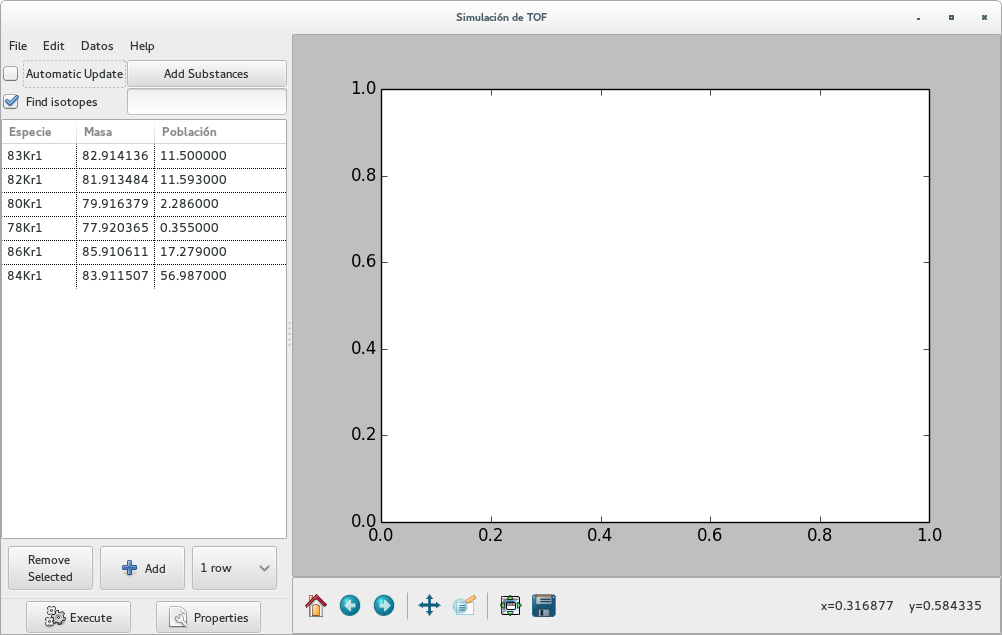This screenshot has height=635, width=1002.
Task: Click the Remove Selected button
Action: (x=50, y=568)
